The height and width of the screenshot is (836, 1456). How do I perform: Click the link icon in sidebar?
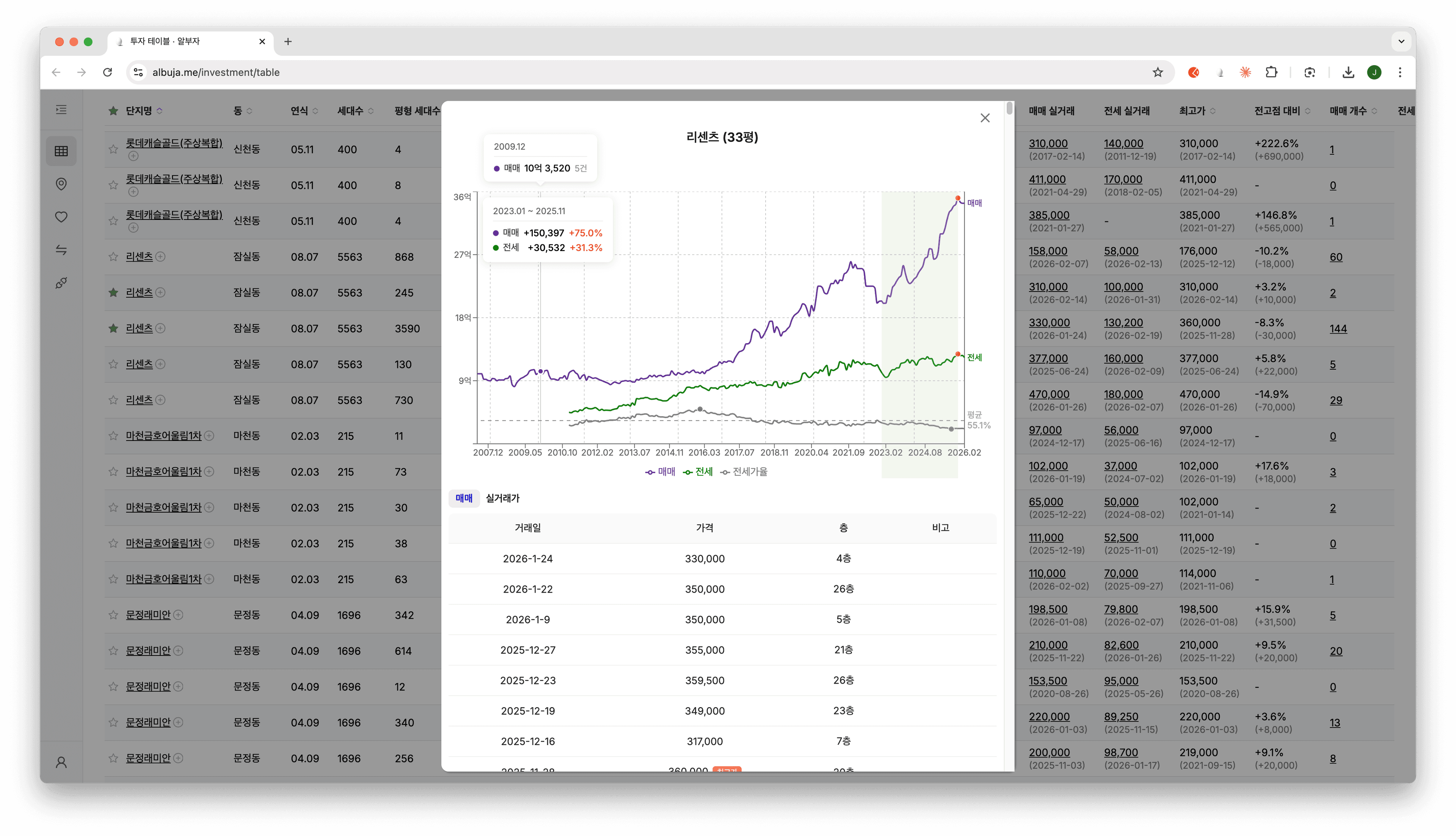pyautogui.click(x=61, y=283)
